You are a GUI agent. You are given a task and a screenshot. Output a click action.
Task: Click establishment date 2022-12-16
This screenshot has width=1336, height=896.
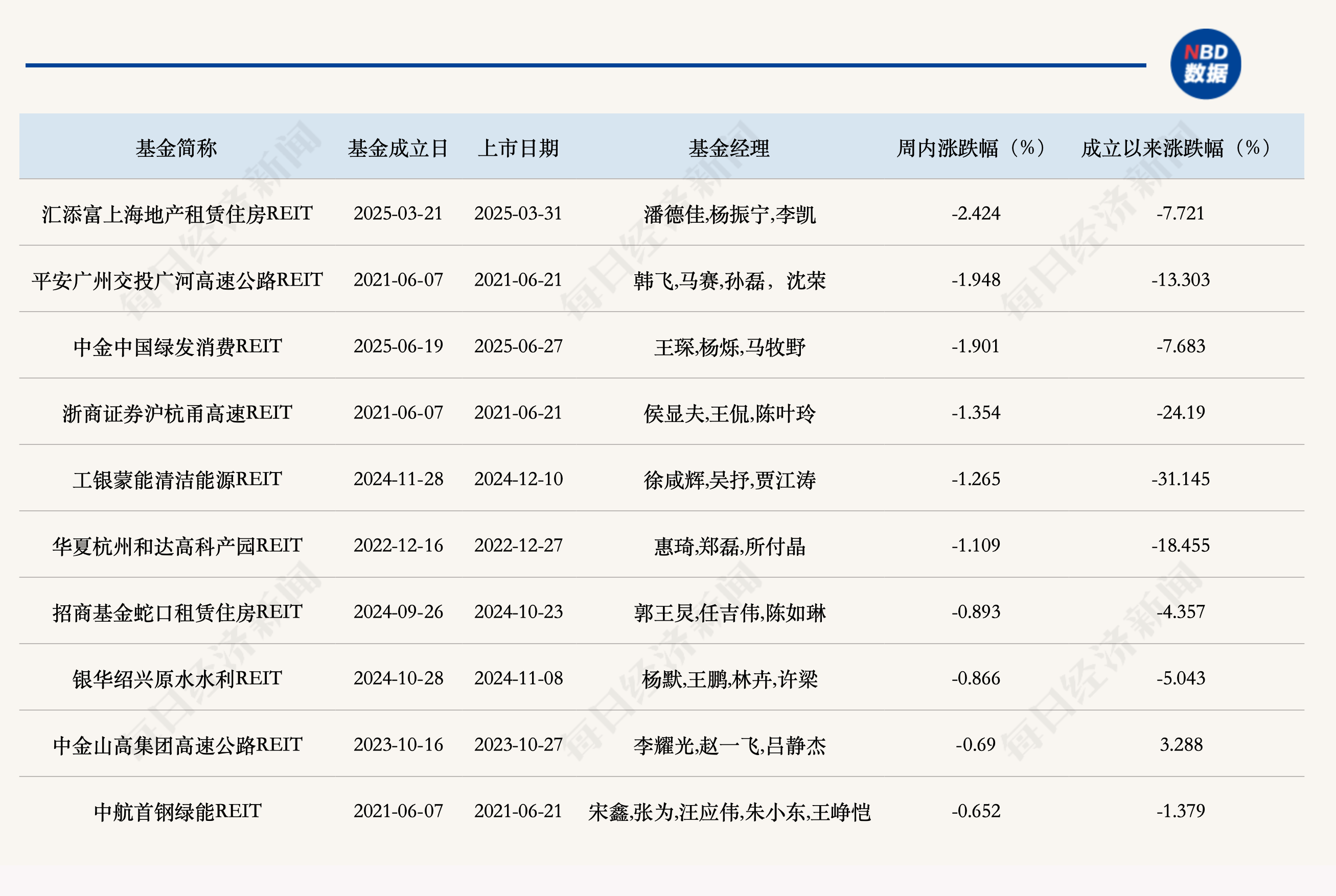coord(398,545)
